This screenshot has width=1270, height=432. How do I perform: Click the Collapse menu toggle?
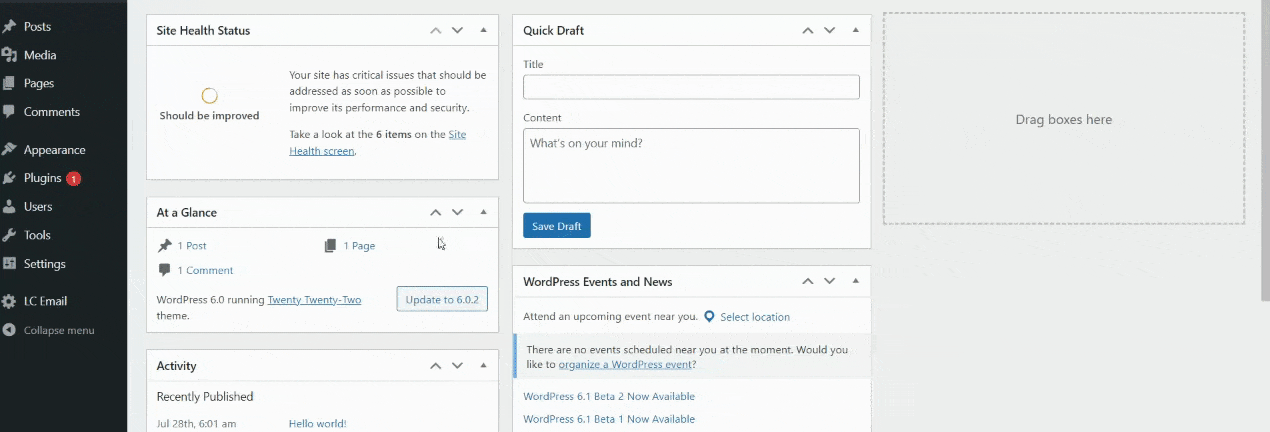click(58, 330)
